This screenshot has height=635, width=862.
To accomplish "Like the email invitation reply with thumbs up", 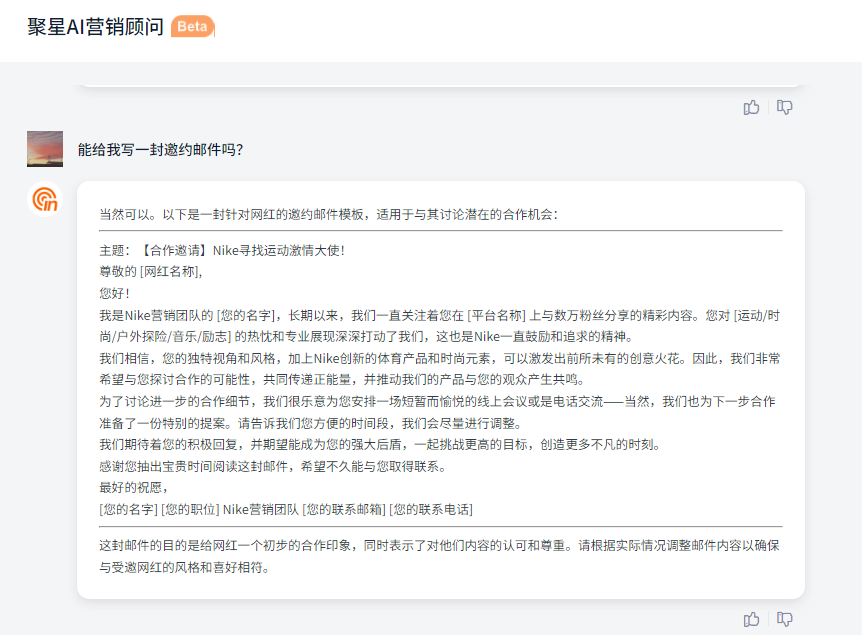I will 751,620.
